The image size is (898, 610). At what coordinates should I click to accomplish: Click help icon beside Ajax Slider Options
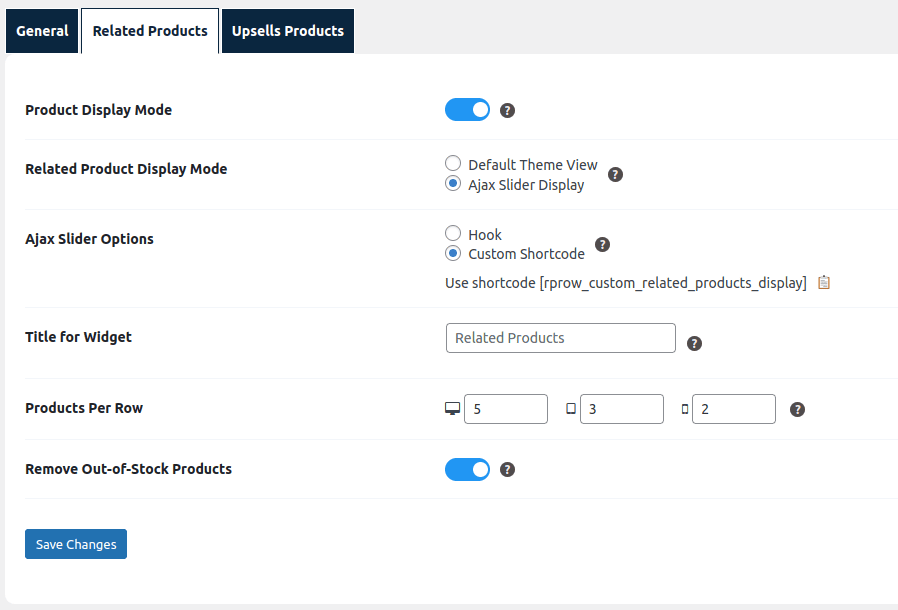pos(602,244)
